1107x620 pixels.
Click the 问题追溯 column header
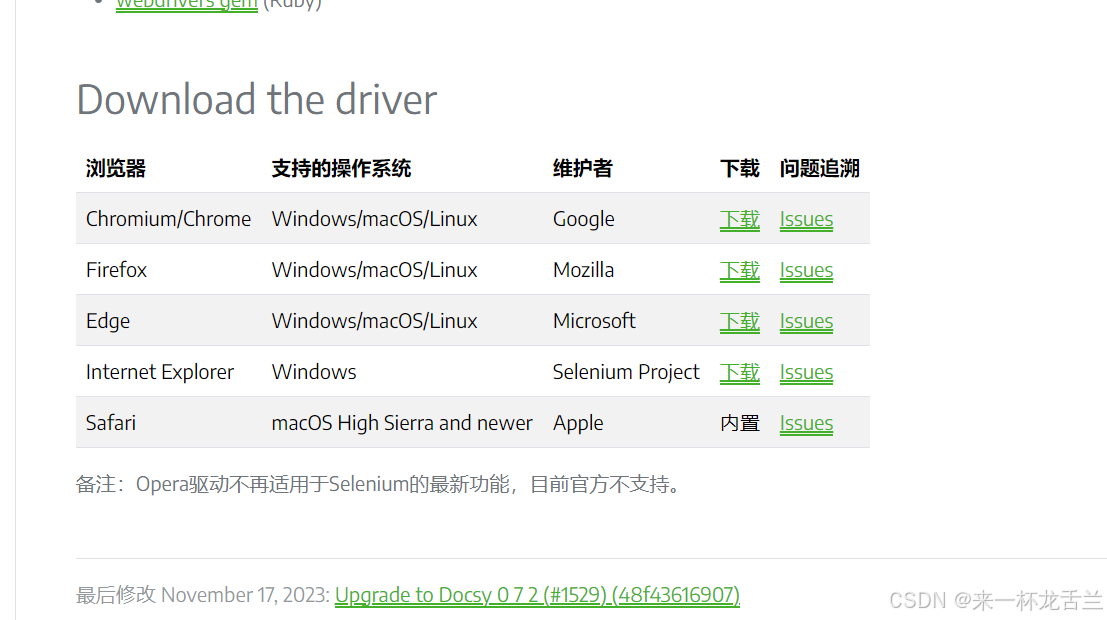819,168
